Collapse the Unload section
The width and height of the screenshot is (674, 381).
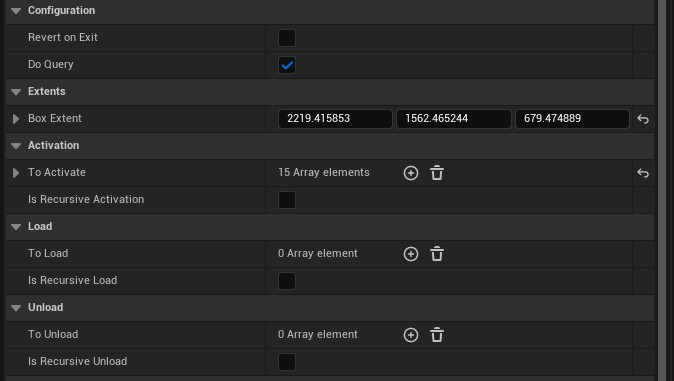point(16,307)
